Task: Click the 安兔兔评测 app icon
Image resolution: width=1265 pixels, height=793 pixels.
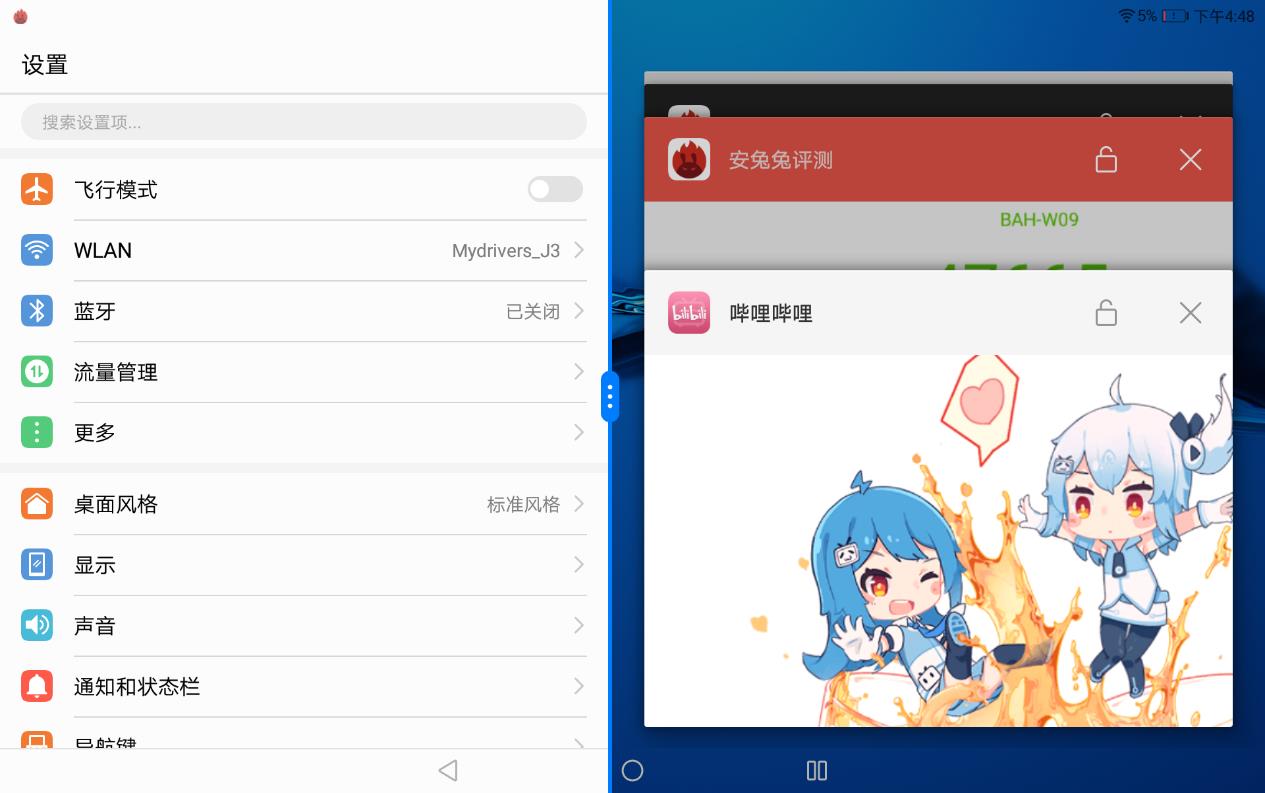Action: point(689,159)
